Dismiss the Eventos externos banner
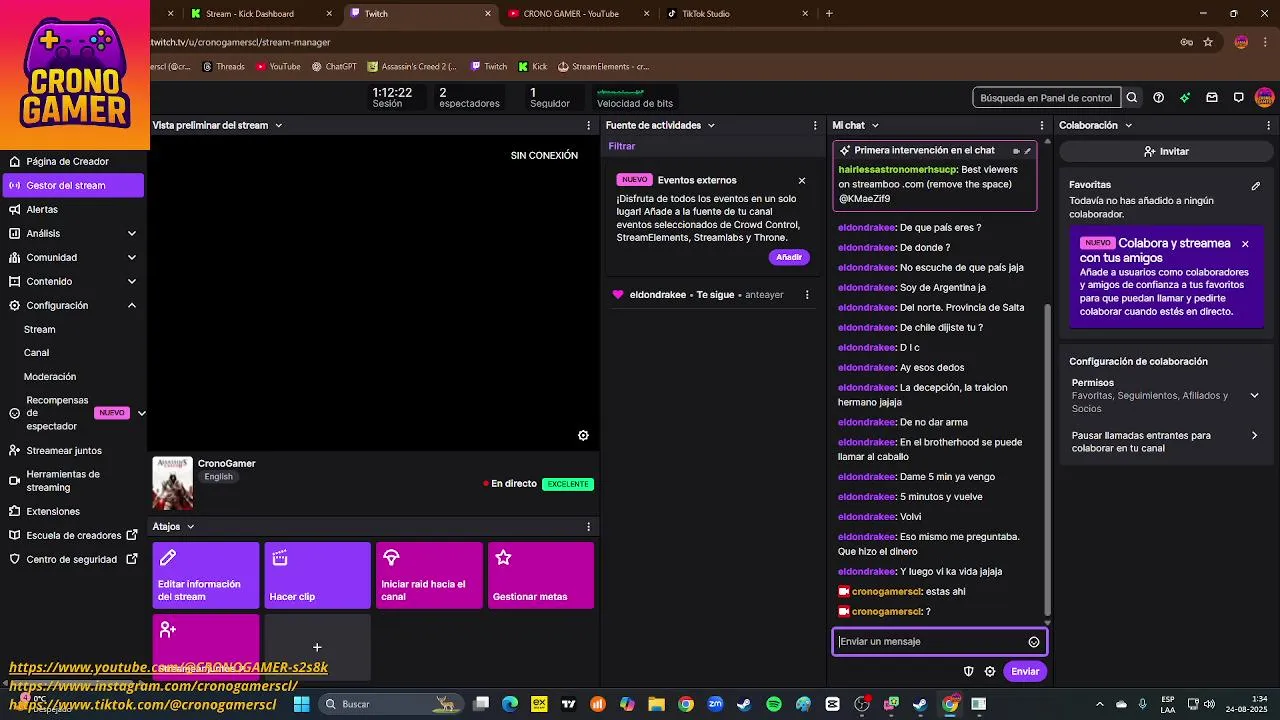This screenshot has width=1280, height=720. coord(802,181)
